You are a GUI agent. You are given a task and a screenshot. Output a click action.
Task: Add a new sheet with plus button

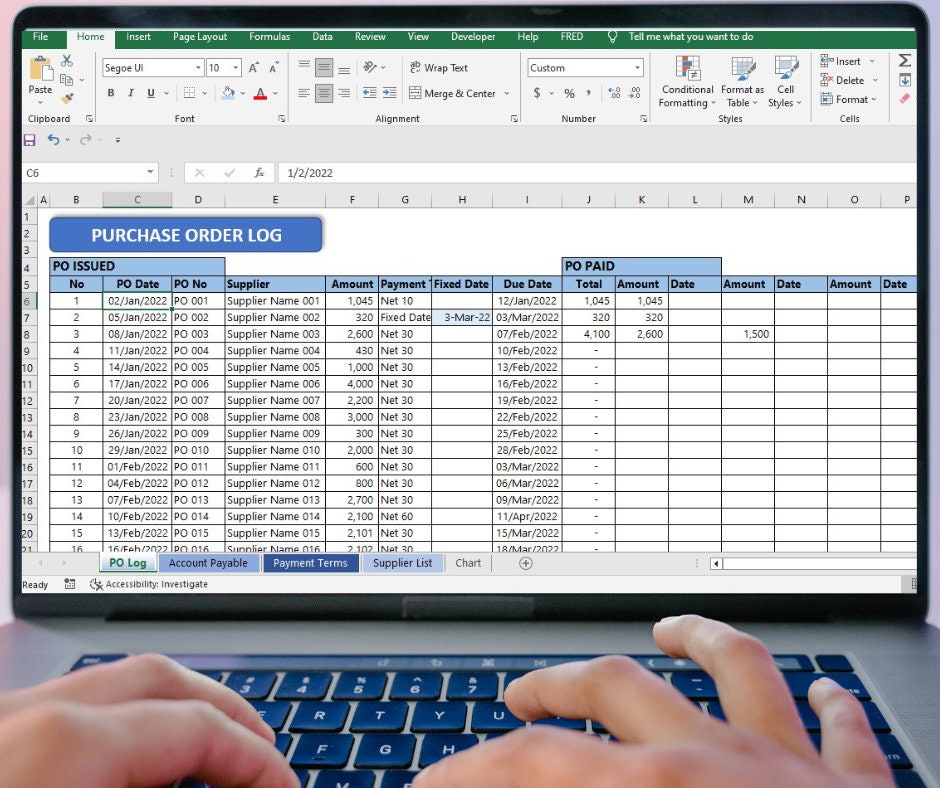526,563
